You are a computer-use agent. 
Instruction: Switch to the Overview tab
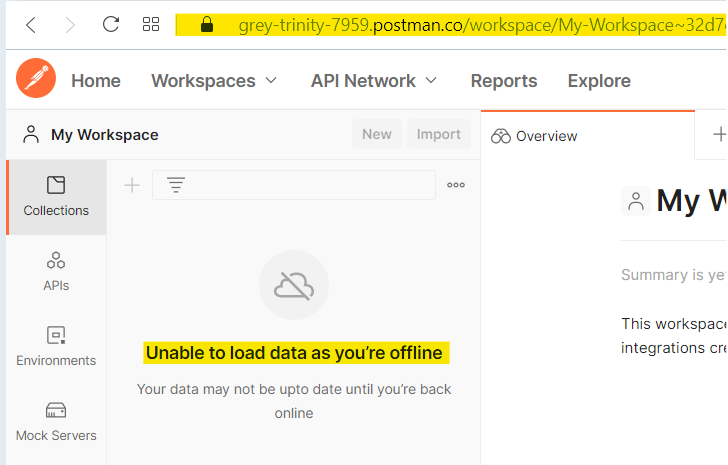point(587,136)
